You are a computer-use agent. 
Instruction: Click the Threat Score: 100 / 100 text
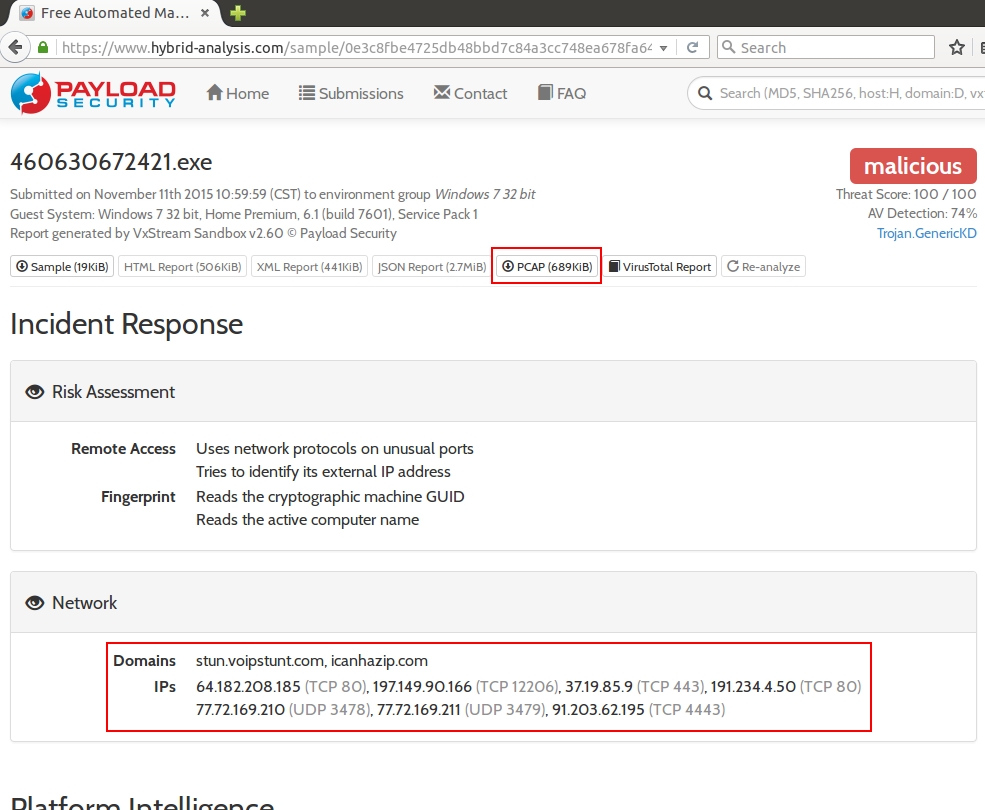(x=906, y=194)
